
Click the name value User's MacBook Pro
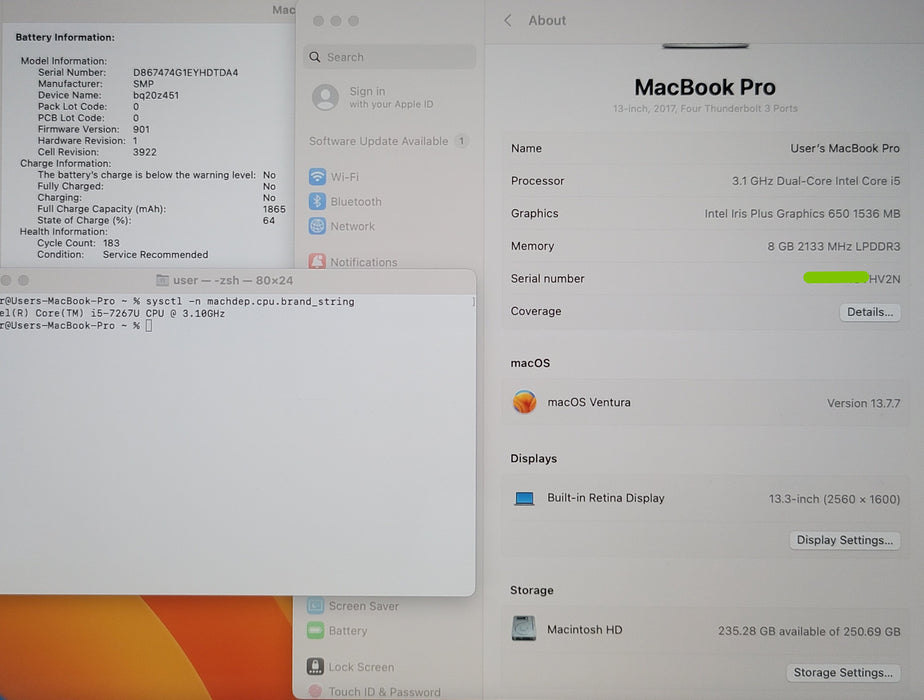(844, 148)
